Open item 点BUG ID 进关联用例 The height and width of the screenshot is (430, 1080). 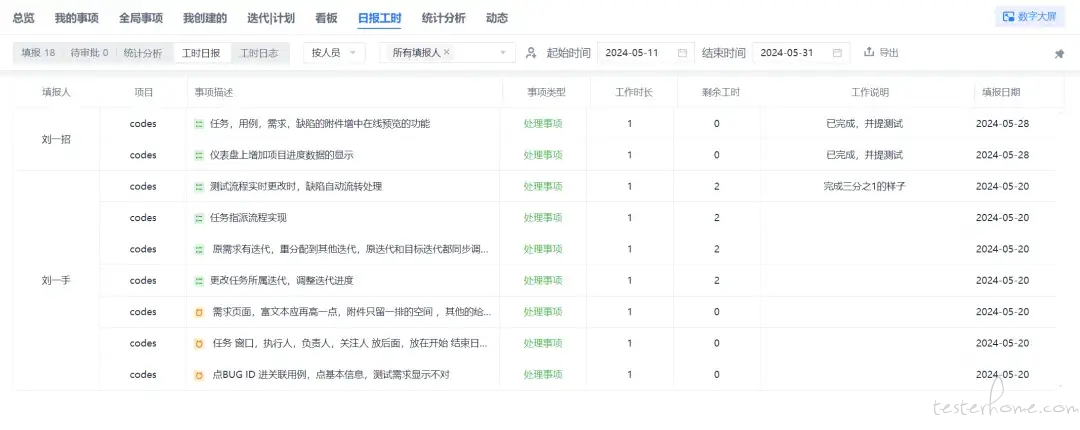pos(331,375)
